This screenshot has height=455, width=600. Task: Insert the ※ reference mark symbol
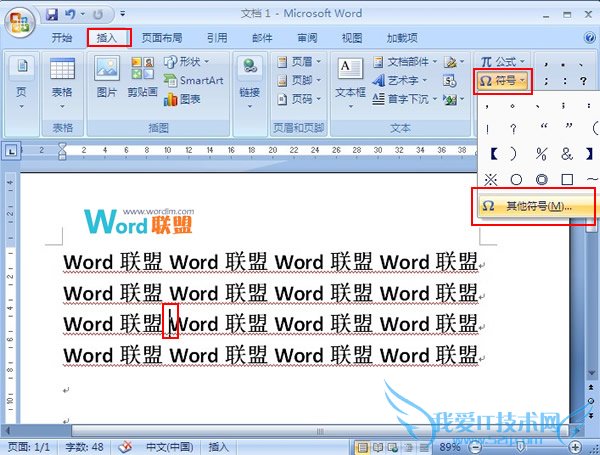click(491, 179)
